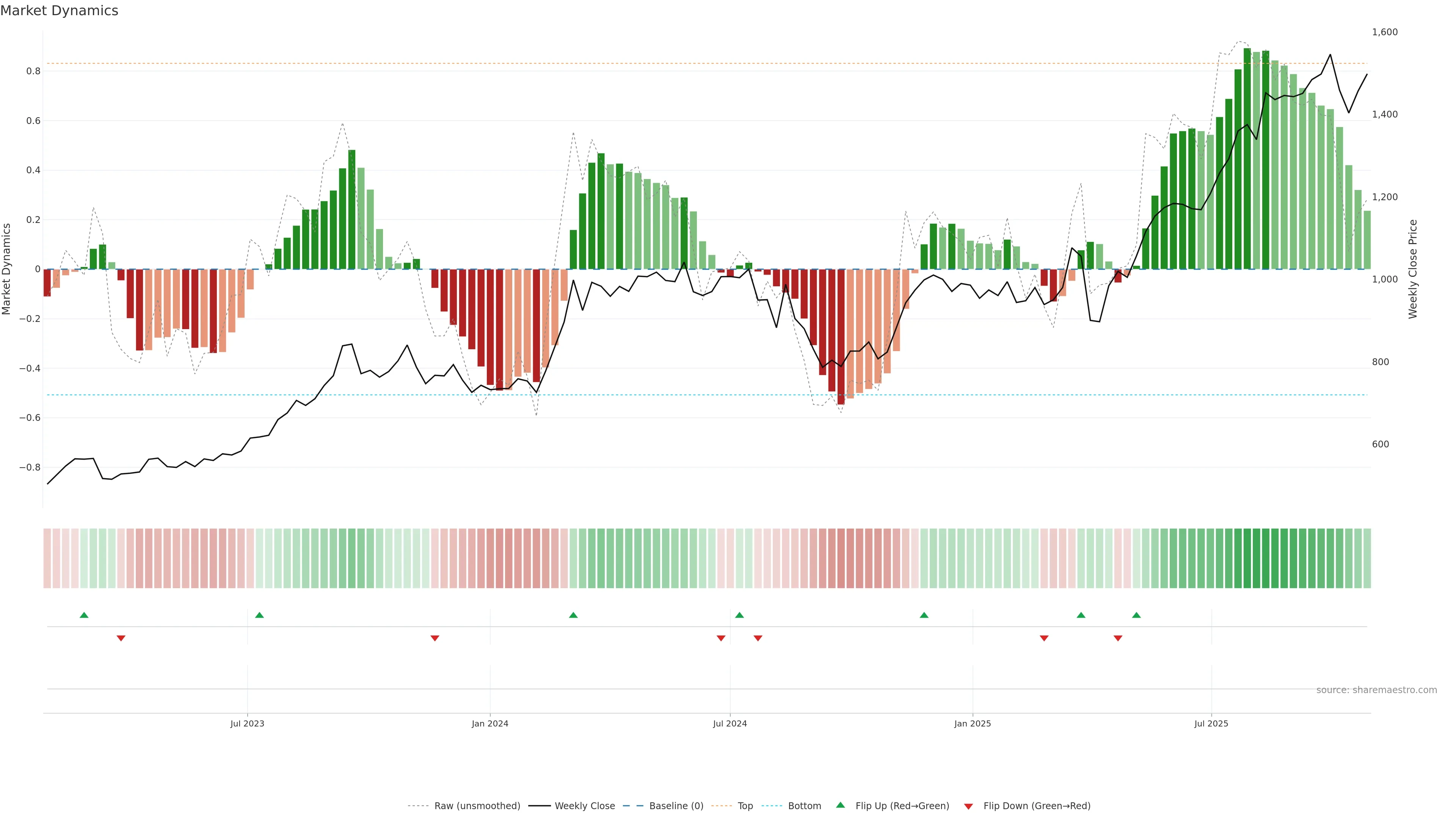Toggle the Baseline (0) legend entry
Image resolution: width=1456 pixels, height=819 pixels.
coord(676,805)
